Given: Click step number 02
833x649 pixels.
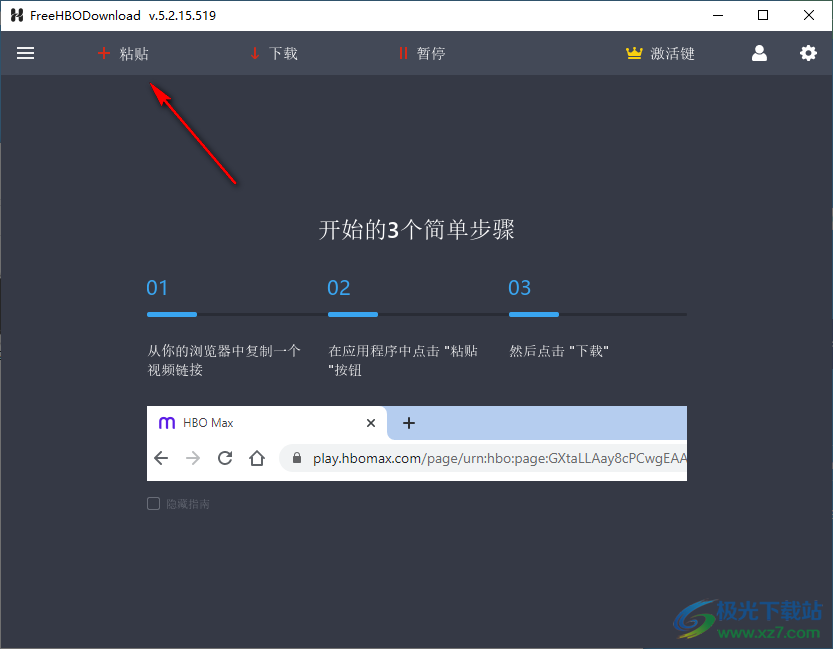Looking at the screenshot, I should click(338, 288).
